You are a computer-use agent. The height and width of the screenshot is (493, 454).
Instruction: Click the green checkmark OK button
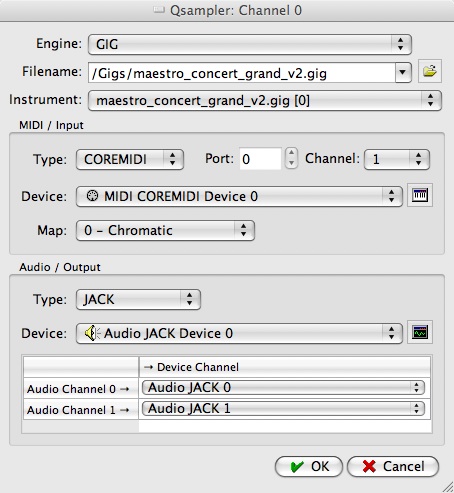click(x=309, y=466)
